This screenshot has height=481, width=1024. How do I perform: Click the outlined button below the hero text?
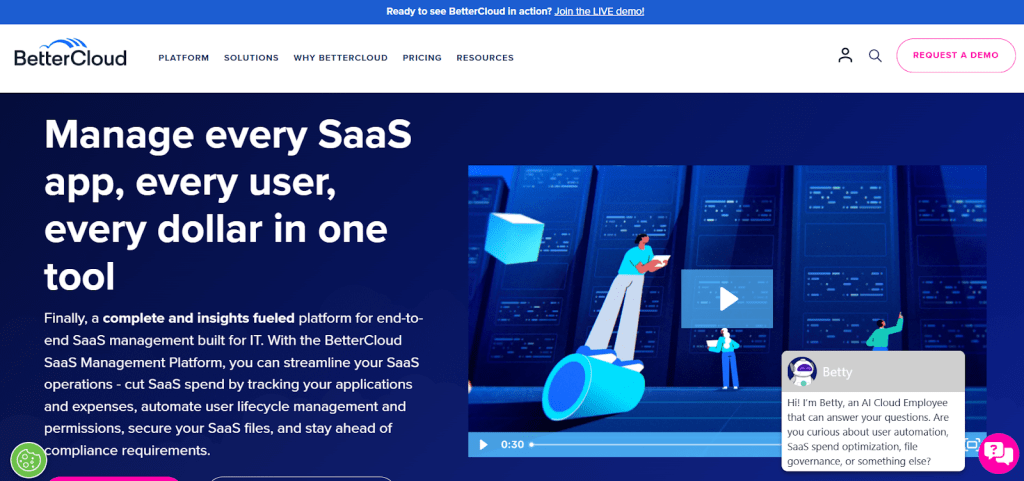tap(300, 478)
